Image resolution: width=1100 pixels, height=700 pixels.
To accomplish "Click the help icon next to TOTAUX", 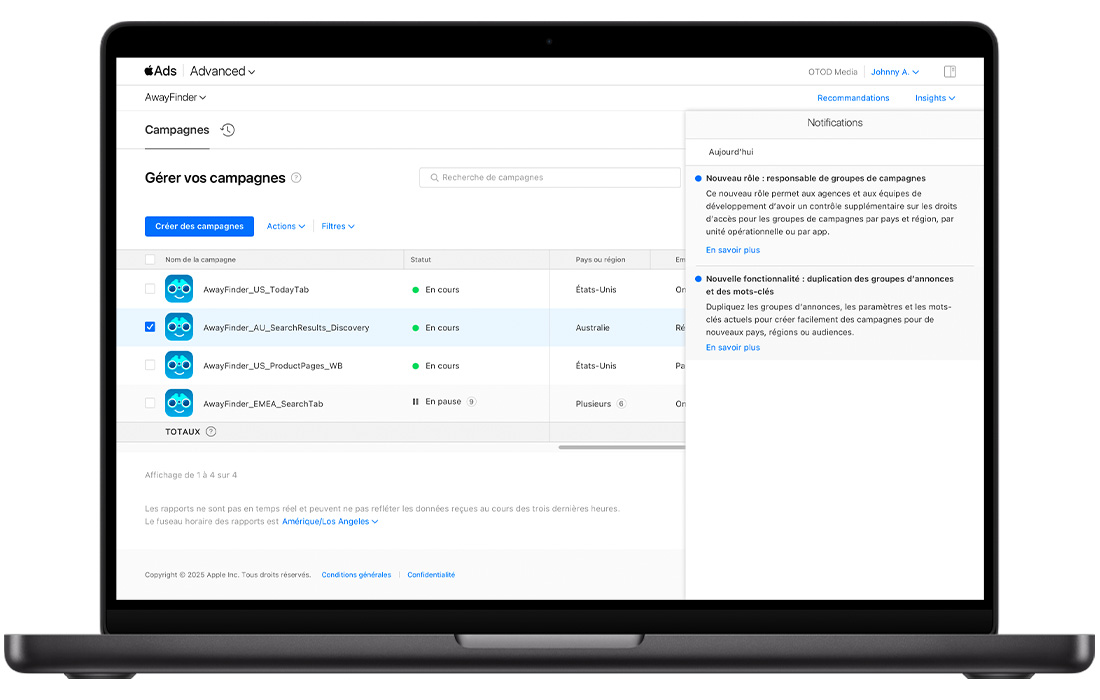I will [x=211, y=432].
